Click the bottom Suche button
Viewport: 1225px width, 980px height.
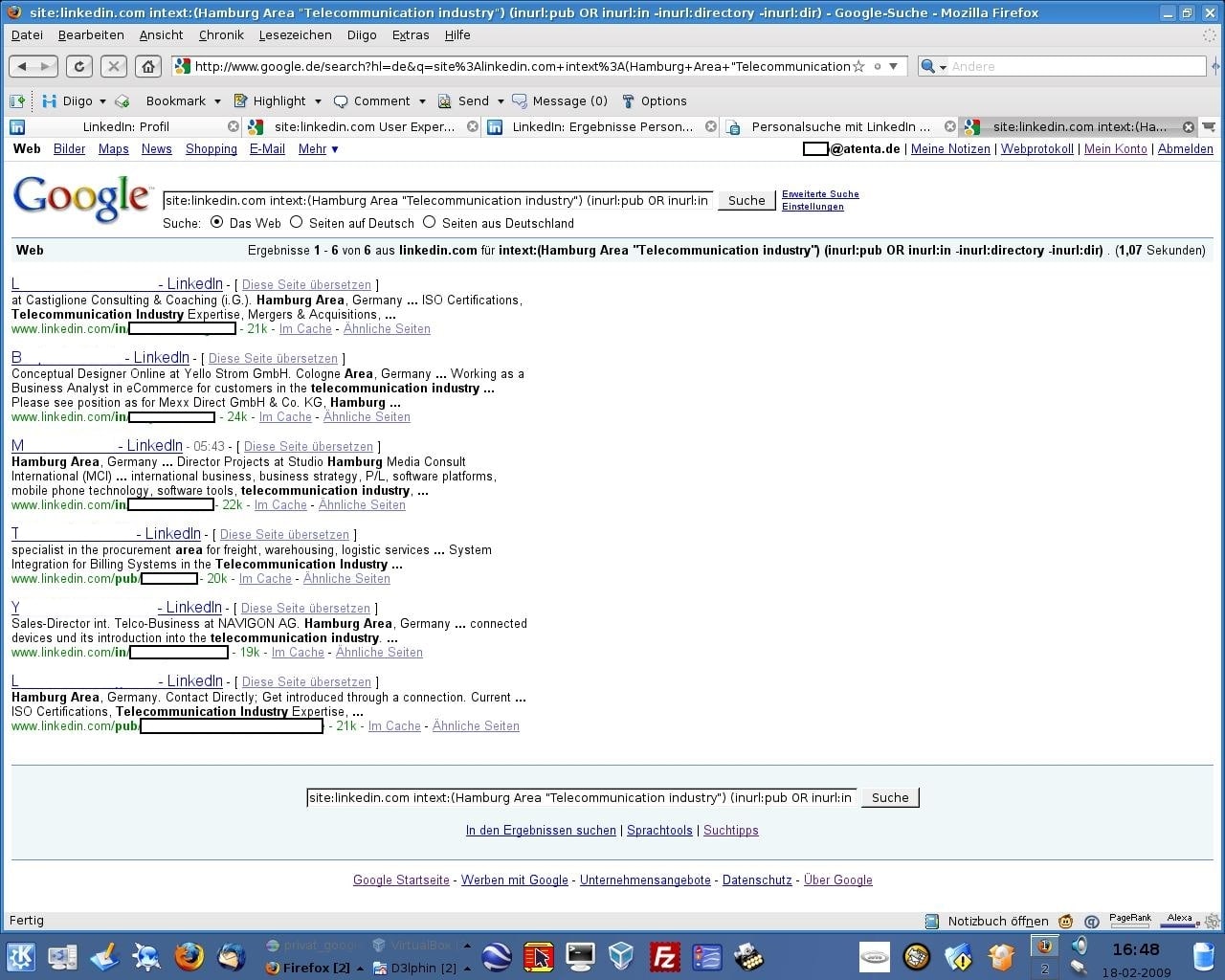(x=890, y=797)
